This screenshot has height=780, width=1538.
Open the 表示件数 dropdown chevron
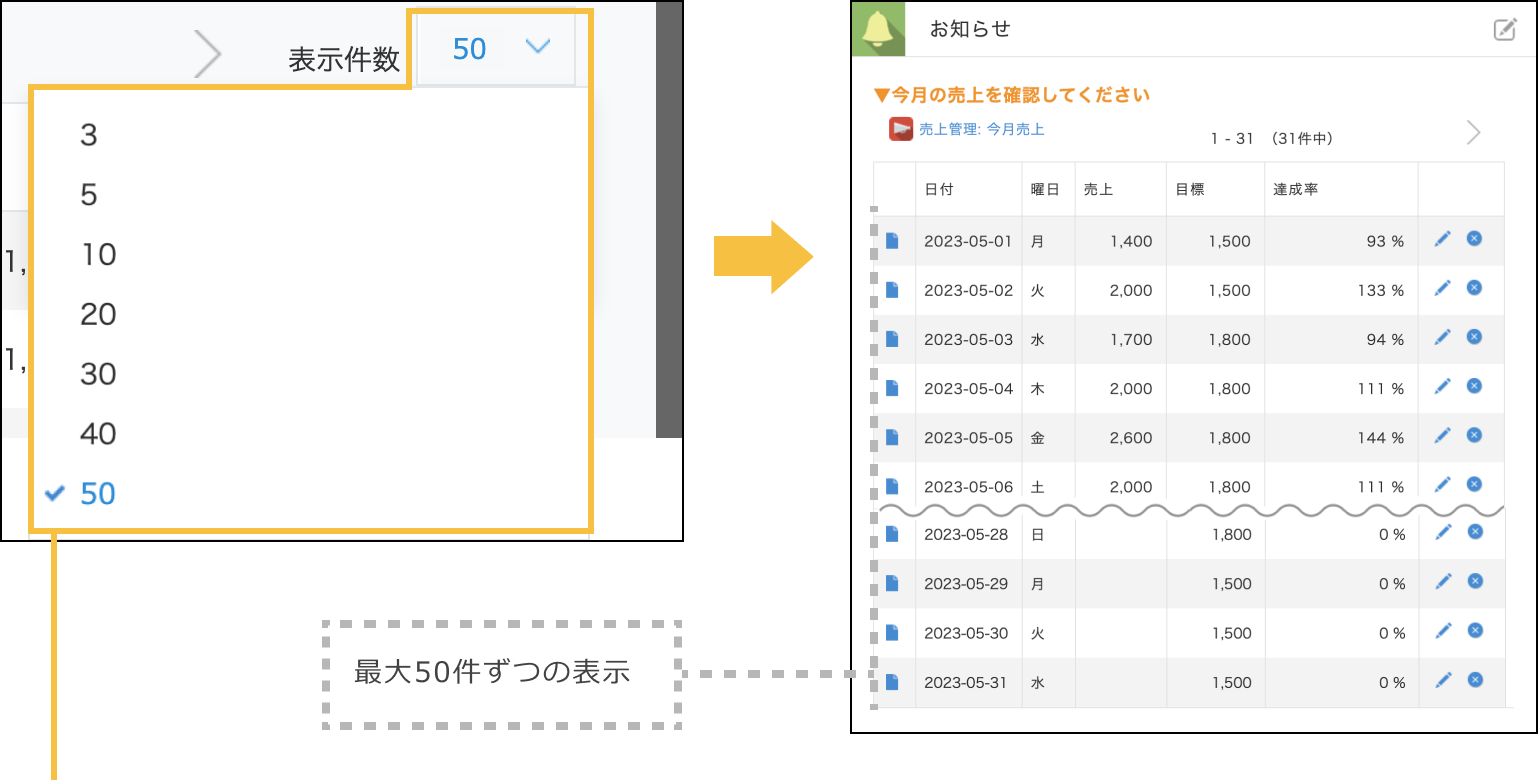539,48
